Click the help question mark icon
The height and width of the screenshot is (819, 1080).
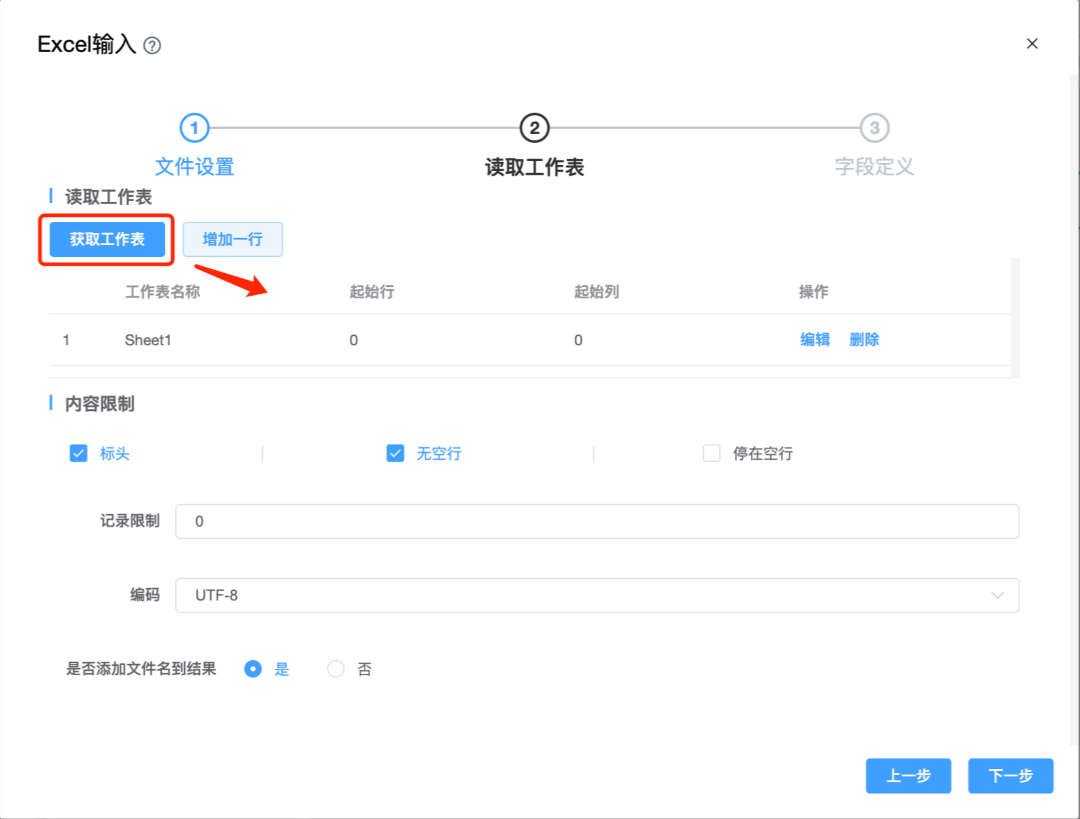pyautogui.click(x=152, y=45)
